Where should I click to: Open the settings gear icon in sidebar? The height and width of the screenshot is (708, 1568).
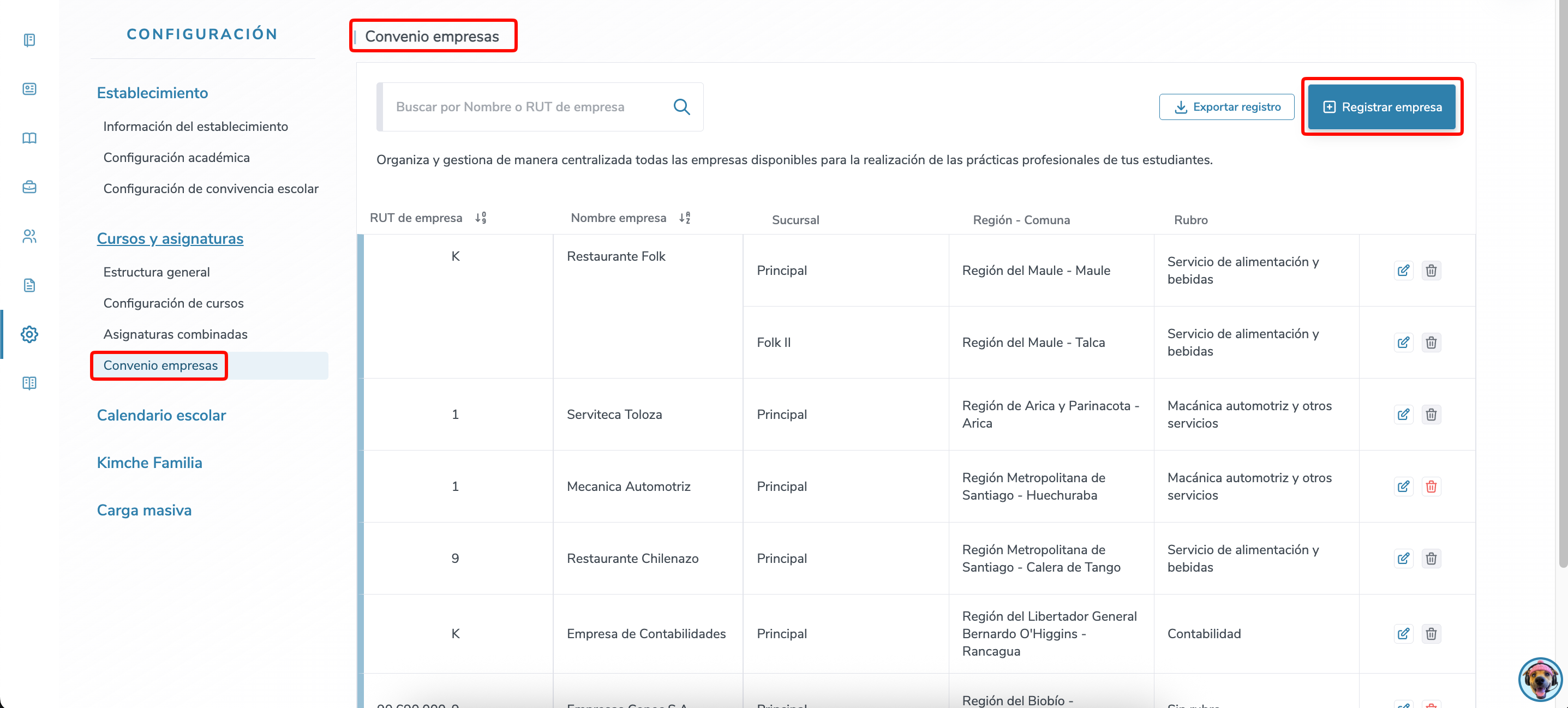pos(29,334)
